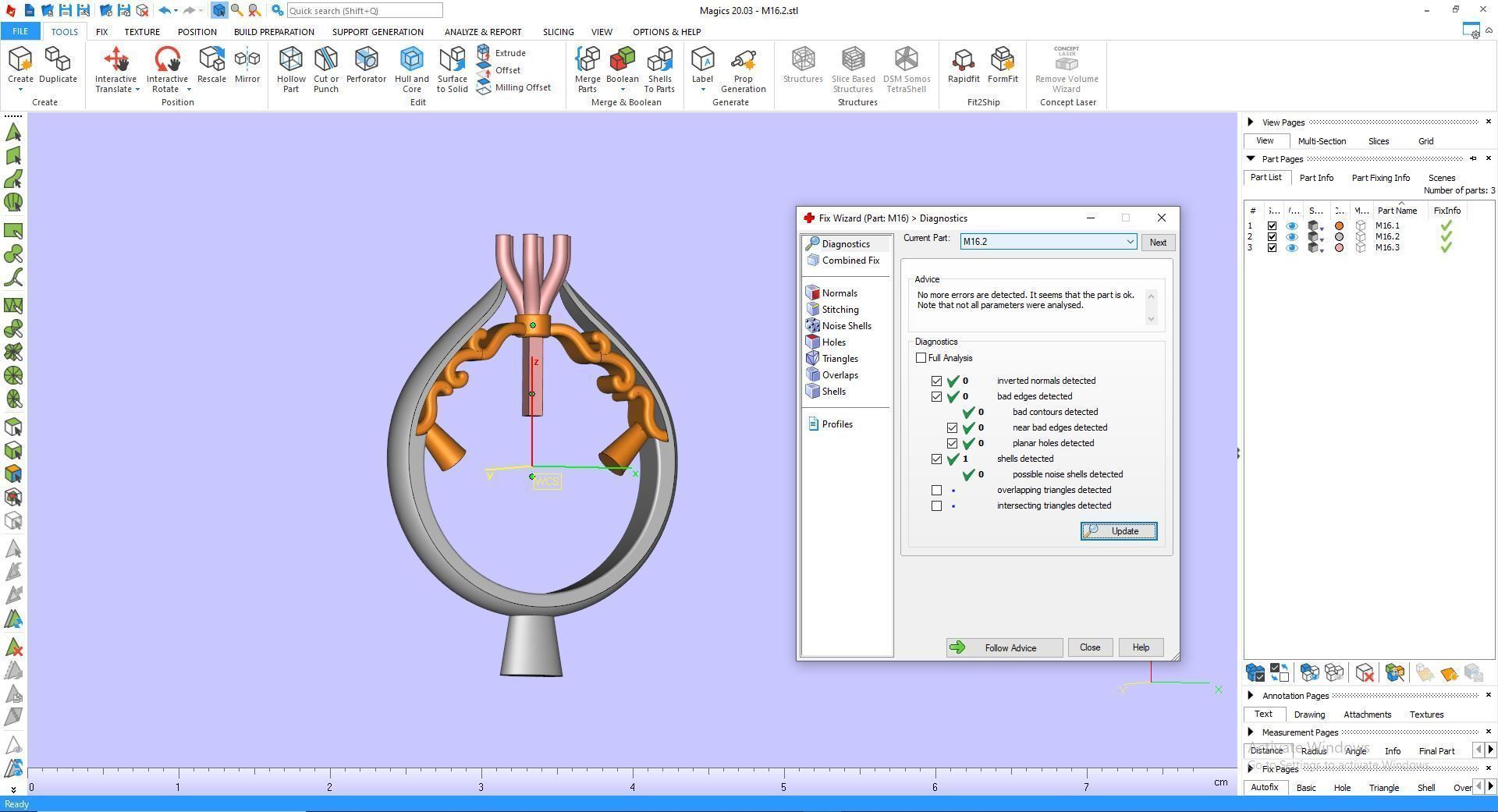This screenshot has width=1498, height=812.
Task: Open the Boolean operation tool
Action: pos(623,62)
